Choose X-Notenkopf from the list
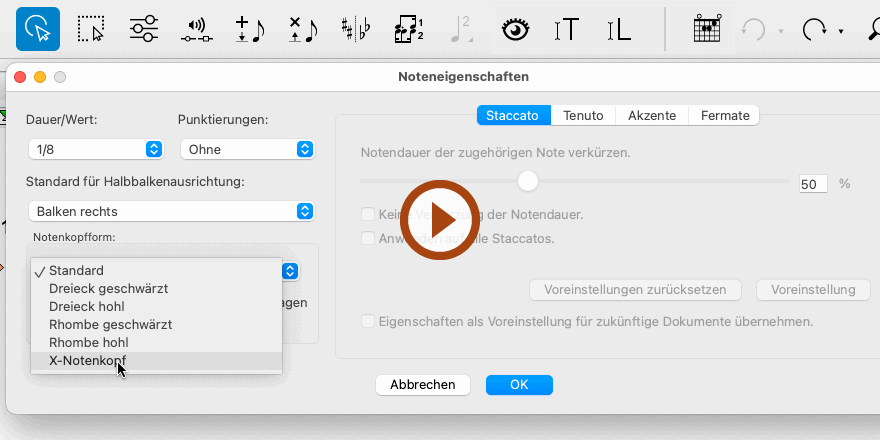The height and width of the screenshot is (440, 880). (x=88, y=360)
